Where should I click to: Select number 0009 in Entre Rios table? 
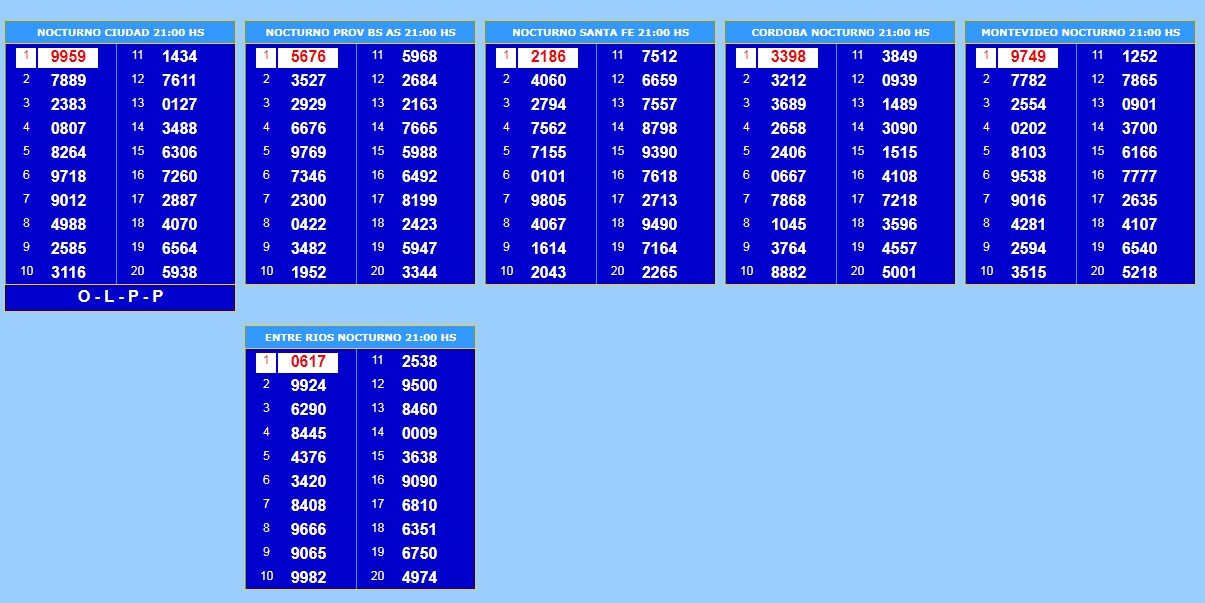click(x=419, y=434)
